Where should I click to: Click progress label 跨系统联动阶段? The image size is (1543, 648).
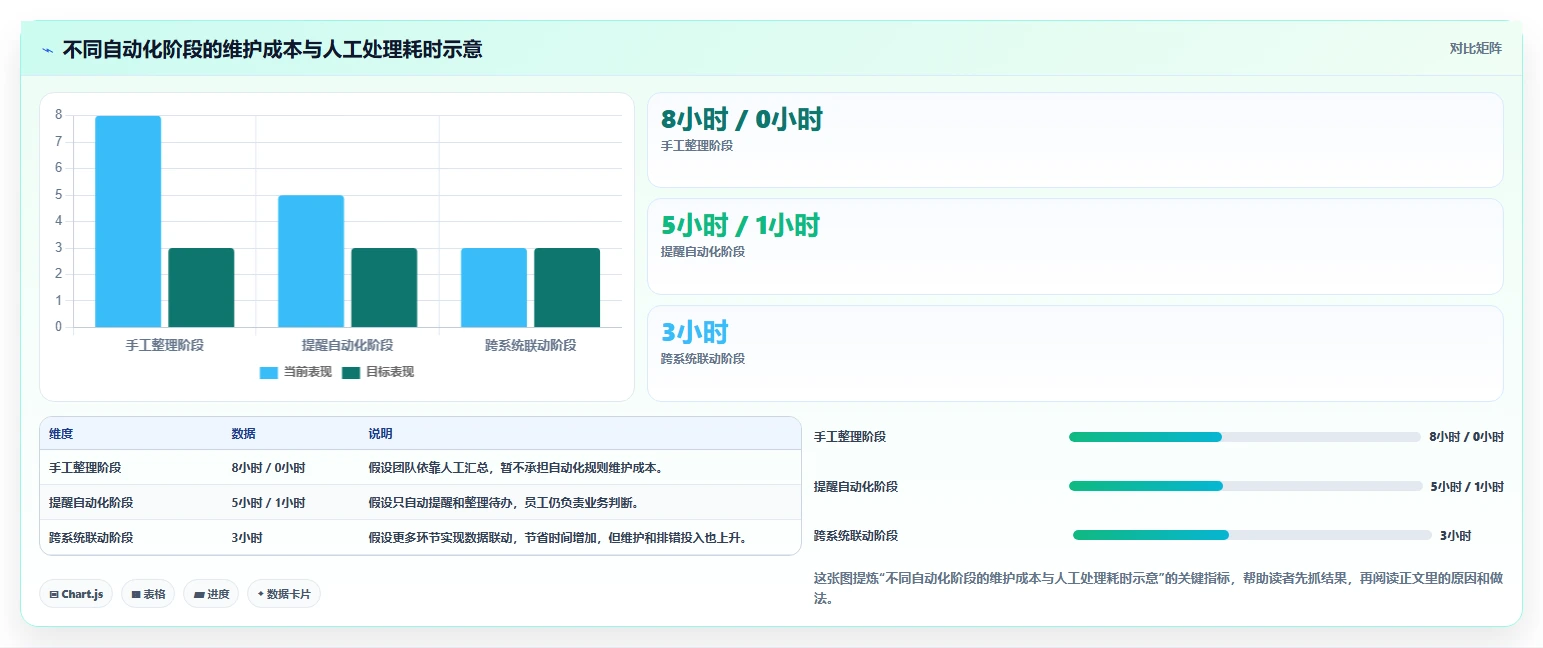[856, 535]
